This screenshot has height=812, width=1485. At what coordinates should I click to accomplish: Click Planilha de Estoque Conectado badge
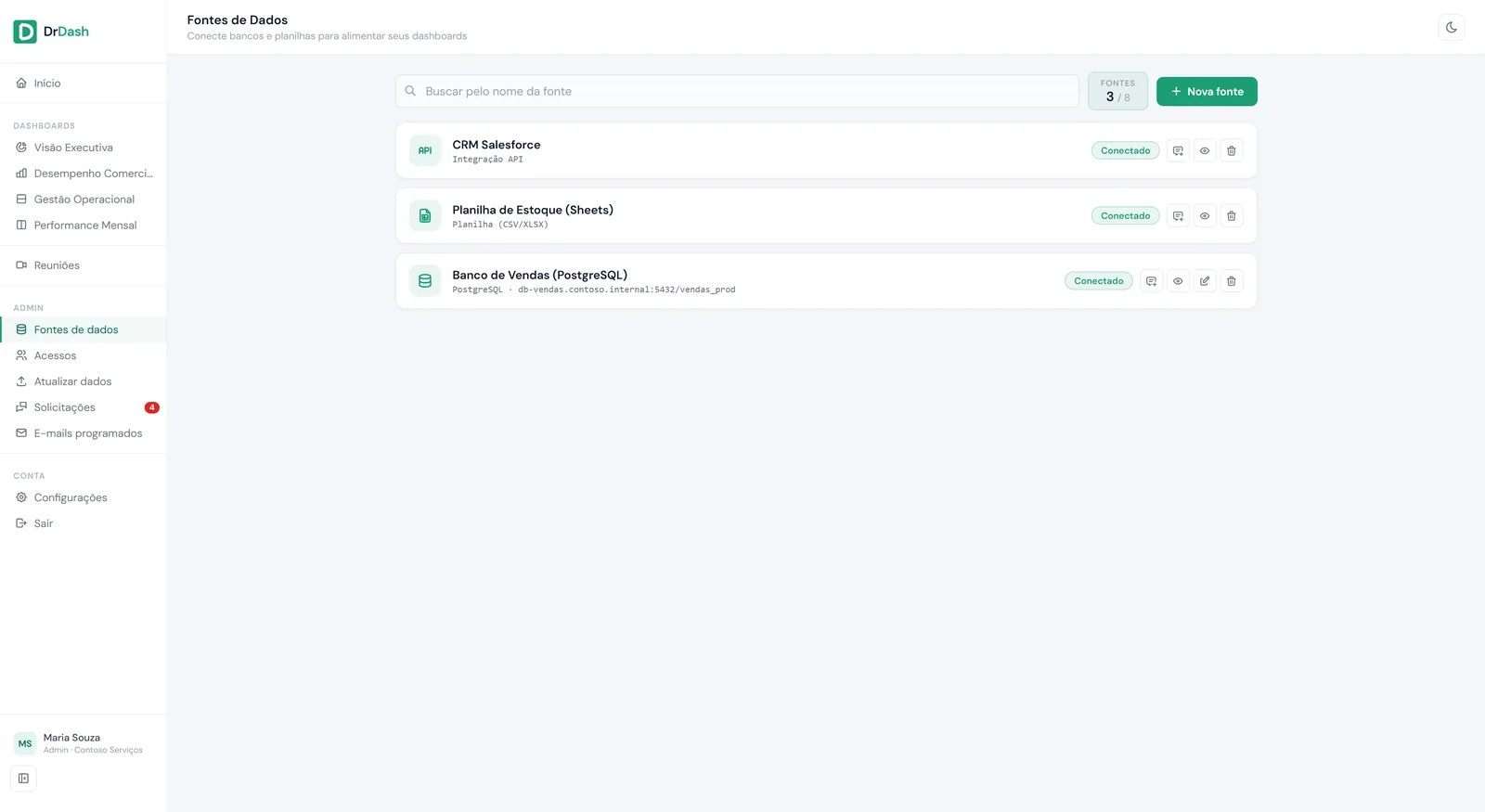[1125, 215]
